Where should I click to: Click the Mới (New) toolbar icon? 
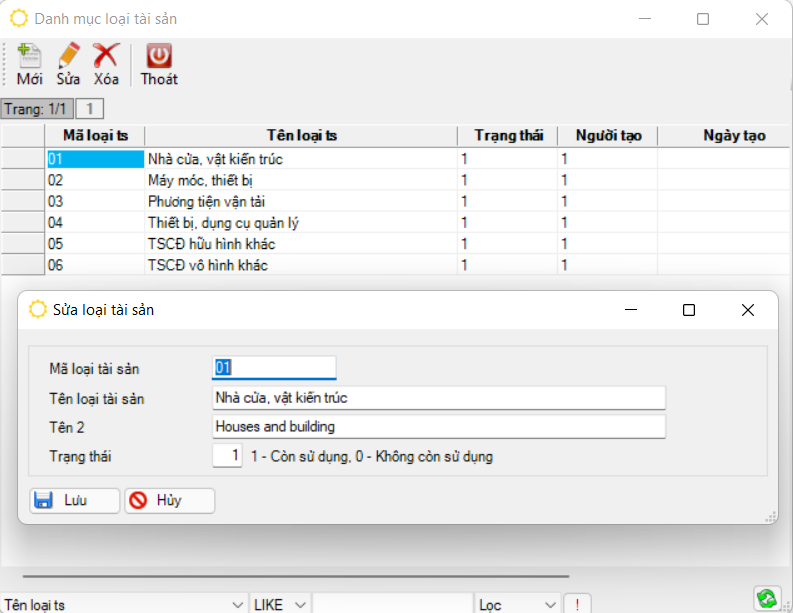(x=29, y=64)
